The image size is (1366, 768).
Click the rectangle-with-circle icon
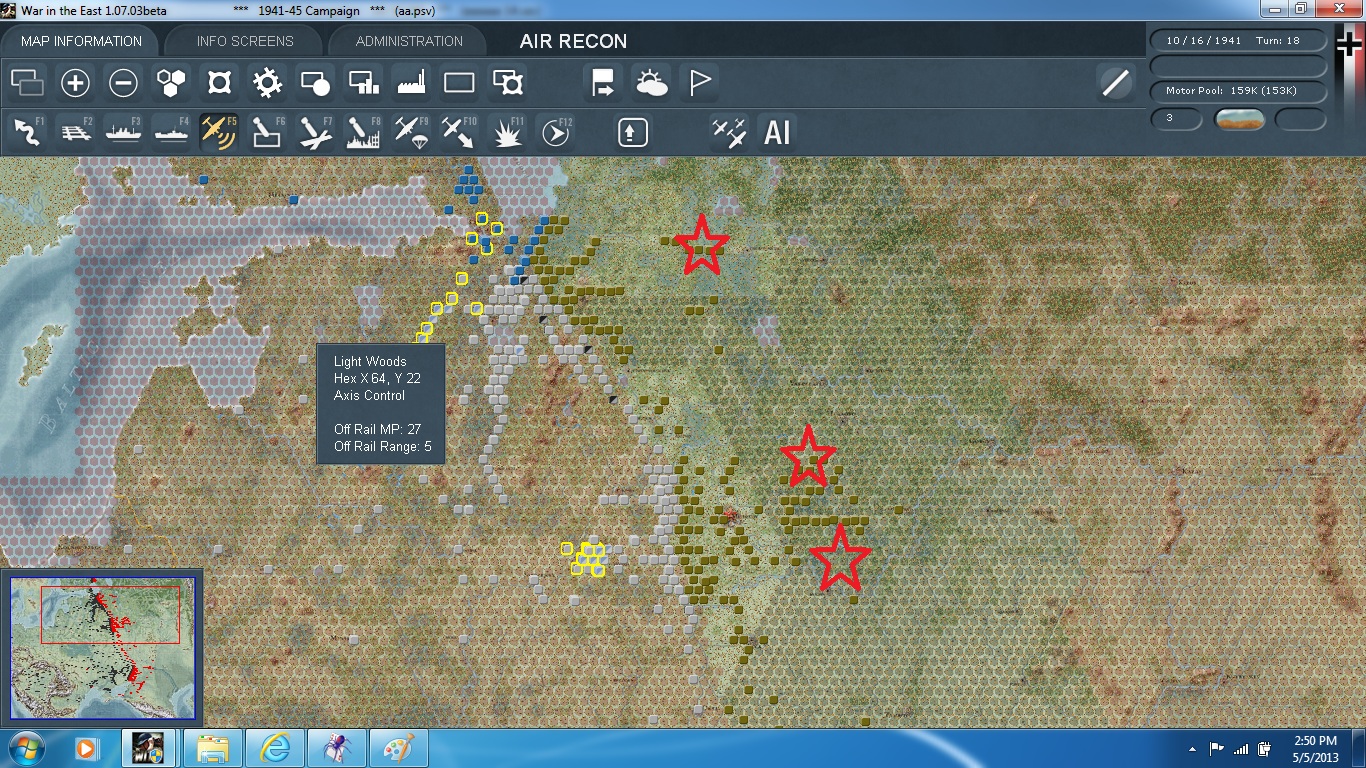(315, 83)
